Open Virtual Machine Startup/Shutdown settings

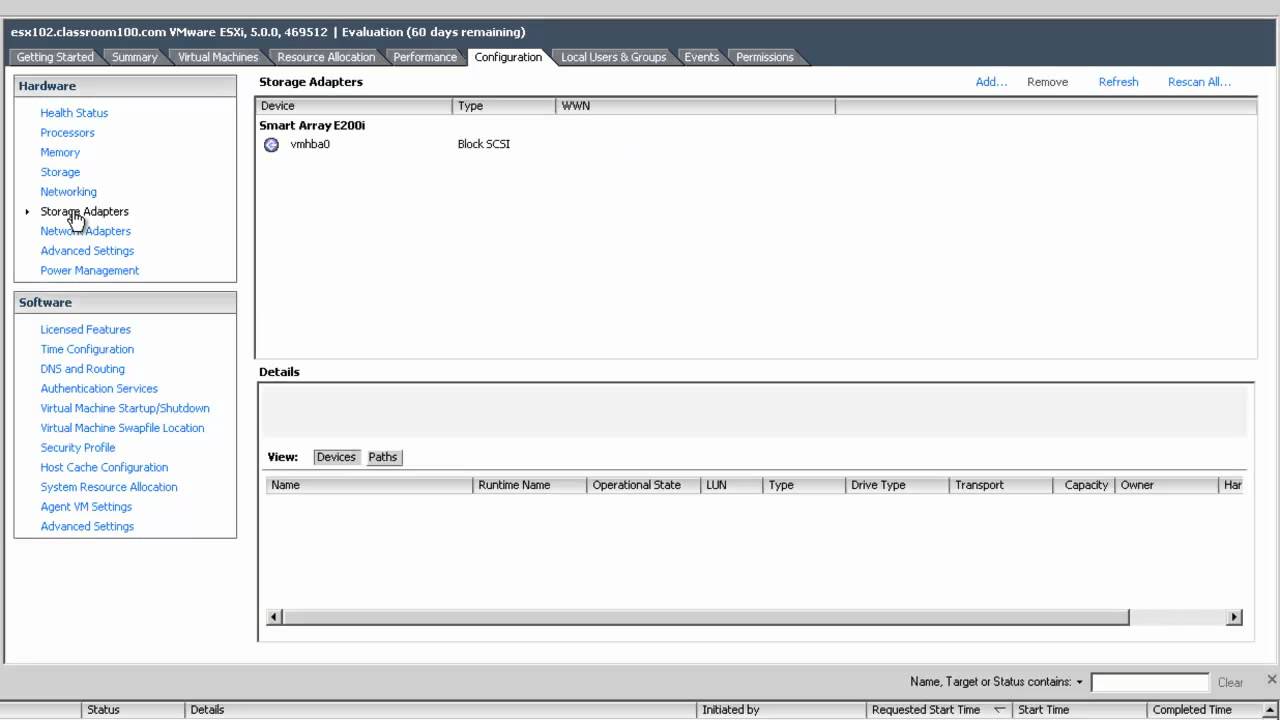[x=125, y=408]
